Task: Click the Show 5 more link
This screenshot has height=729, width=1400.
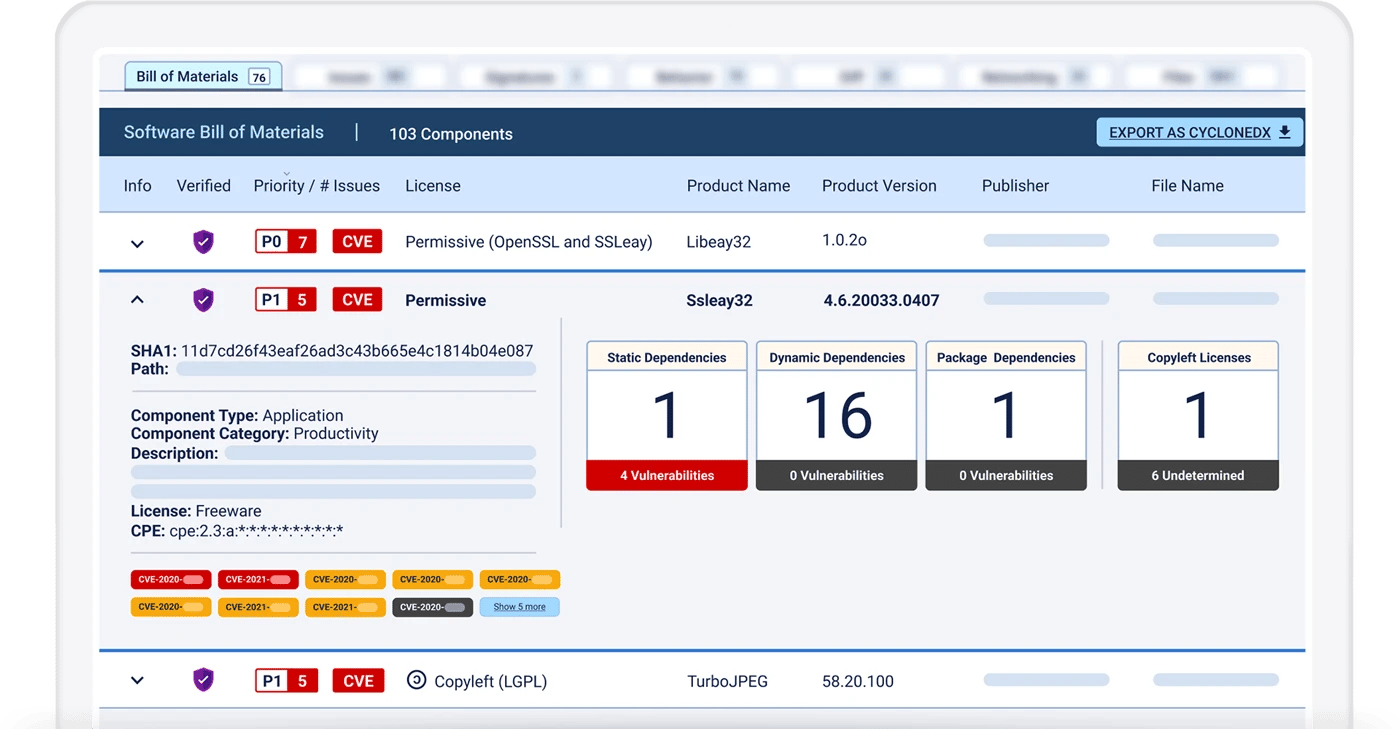Action: (519, 607)
